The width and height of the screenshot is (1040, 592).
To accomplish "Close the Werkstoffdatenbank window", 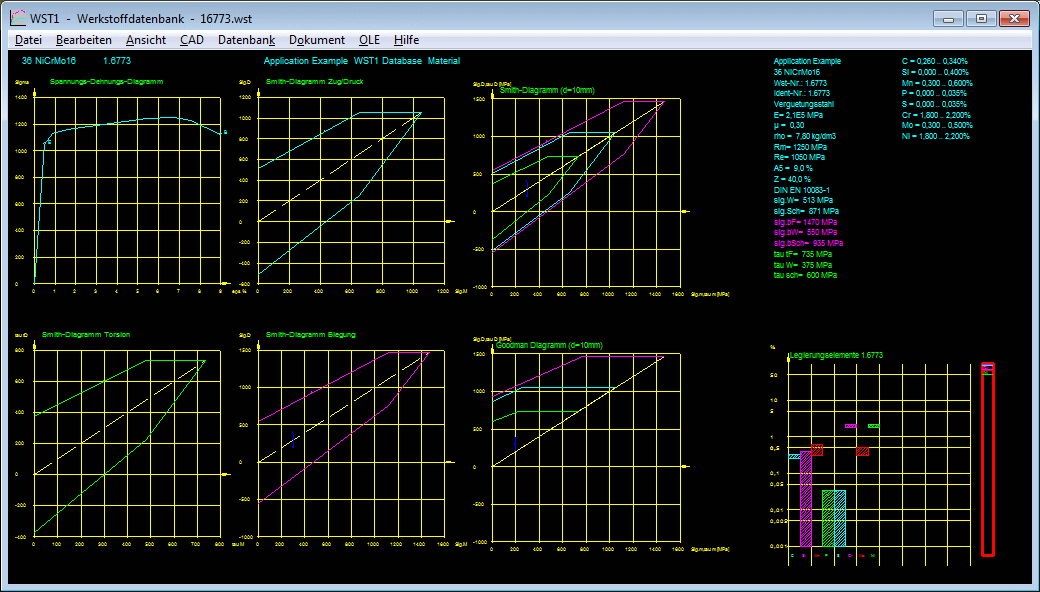I will click(x=1013, y=18).
